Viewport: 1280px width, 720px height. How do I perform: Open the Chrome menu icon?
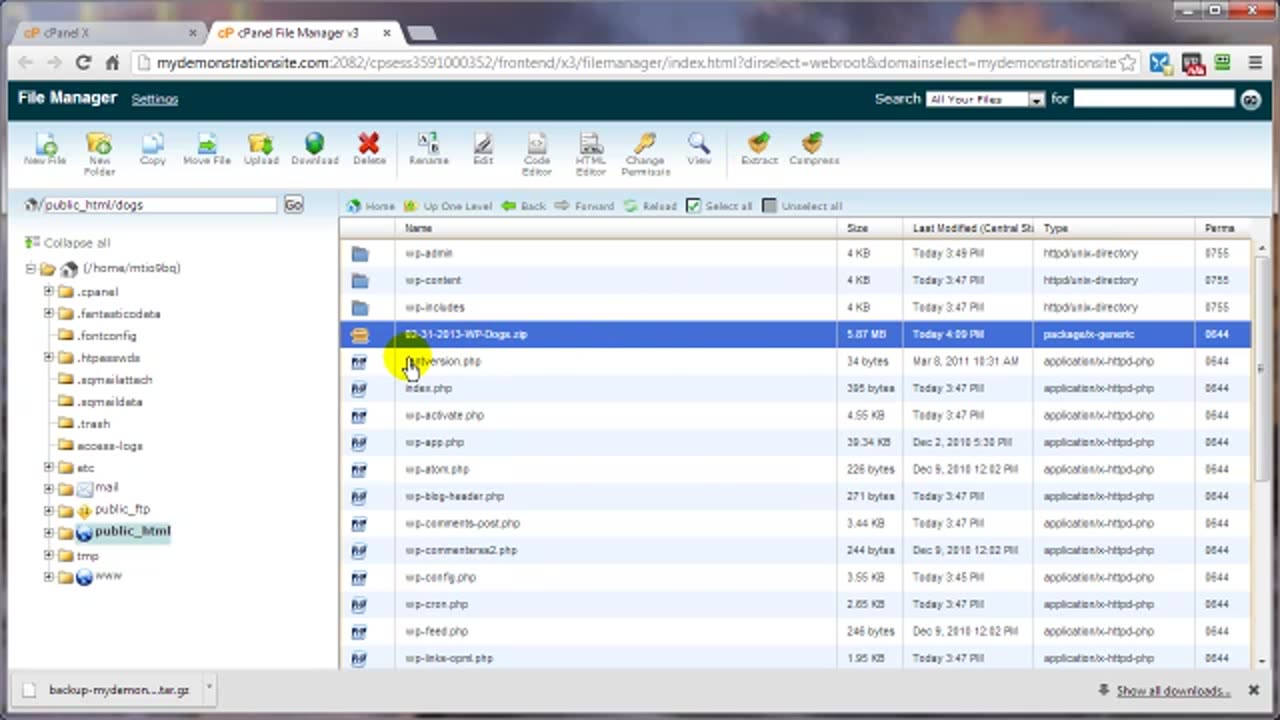1254,62
